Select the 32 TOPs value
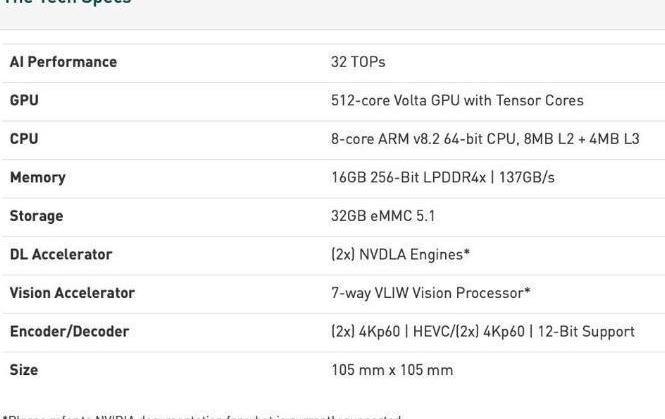This screenshot has width=665, height=419. point(358,62)
